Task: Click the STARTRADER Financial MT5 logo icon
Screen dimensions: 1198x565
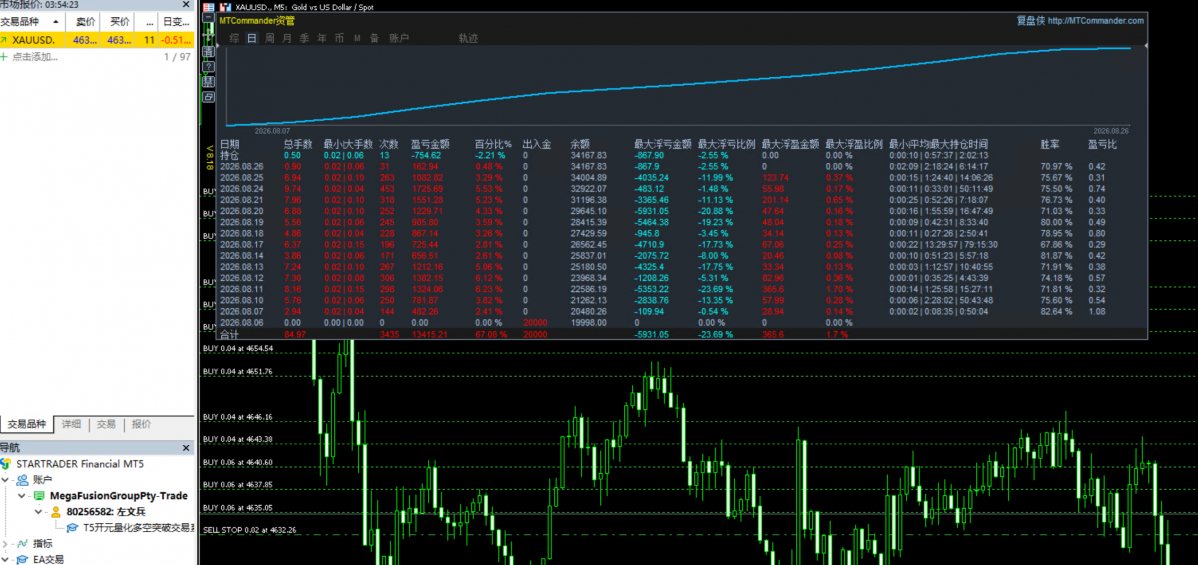Action: click(x=6, y=464)
